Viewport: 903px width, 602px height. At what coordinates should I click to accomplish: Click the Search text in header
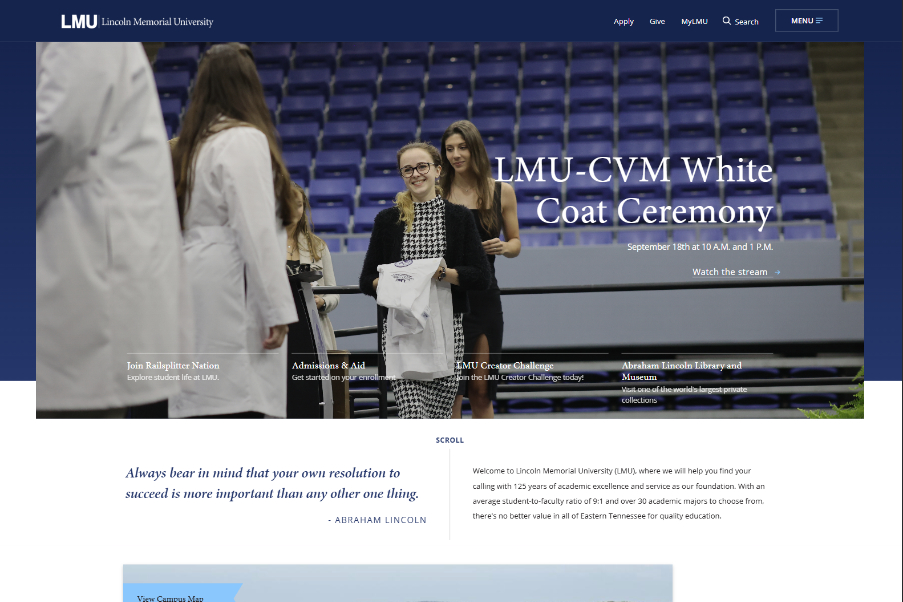tap(746, 22)
